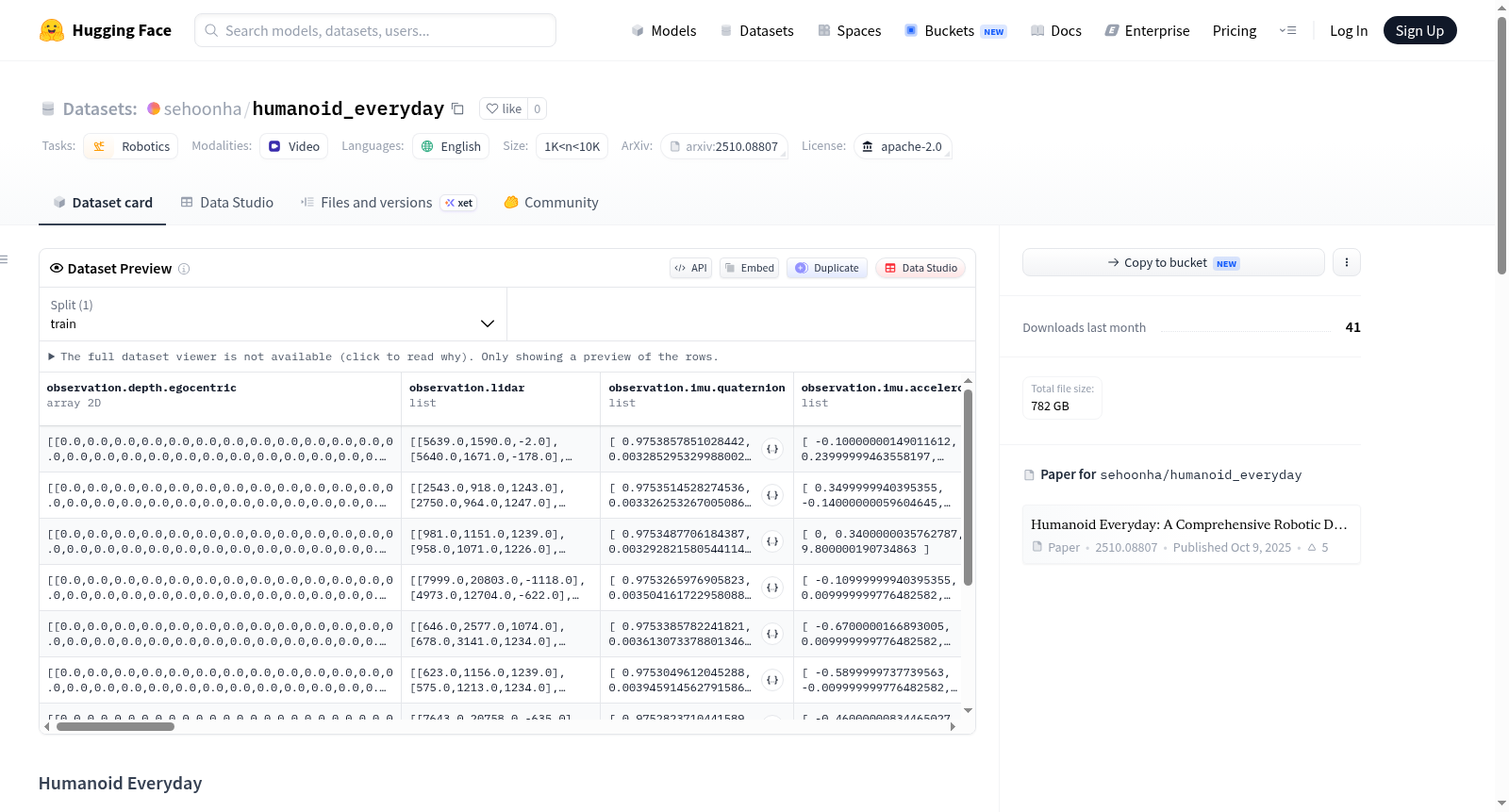Viewport: 1509px width, 812px height.
Task: Open the additional navigation menu icon
Action: pos(1287,30)
